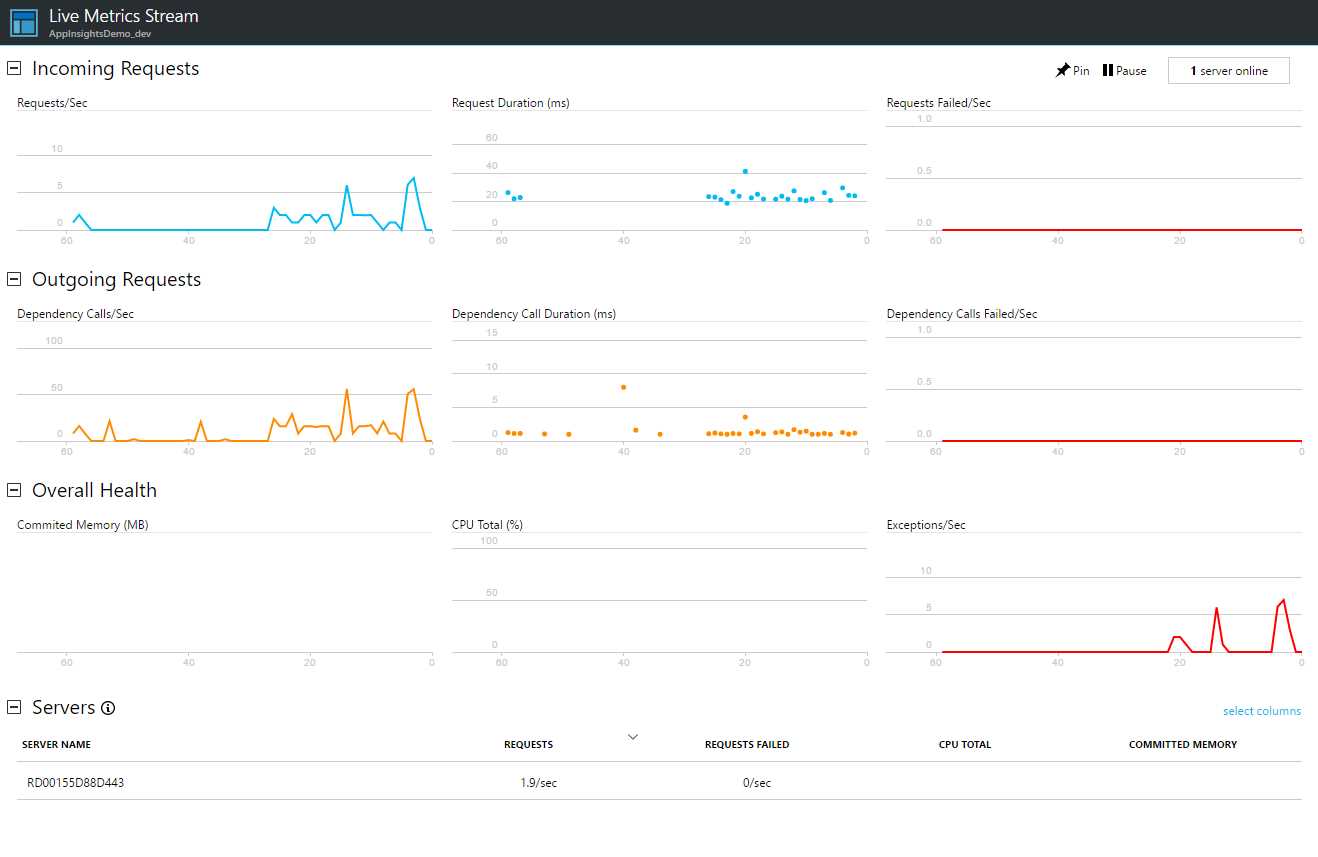Viewport: 1318px width, 857px height.
Task: Click the Requests Failed/Sec chart
Action: pos(1093,180)
